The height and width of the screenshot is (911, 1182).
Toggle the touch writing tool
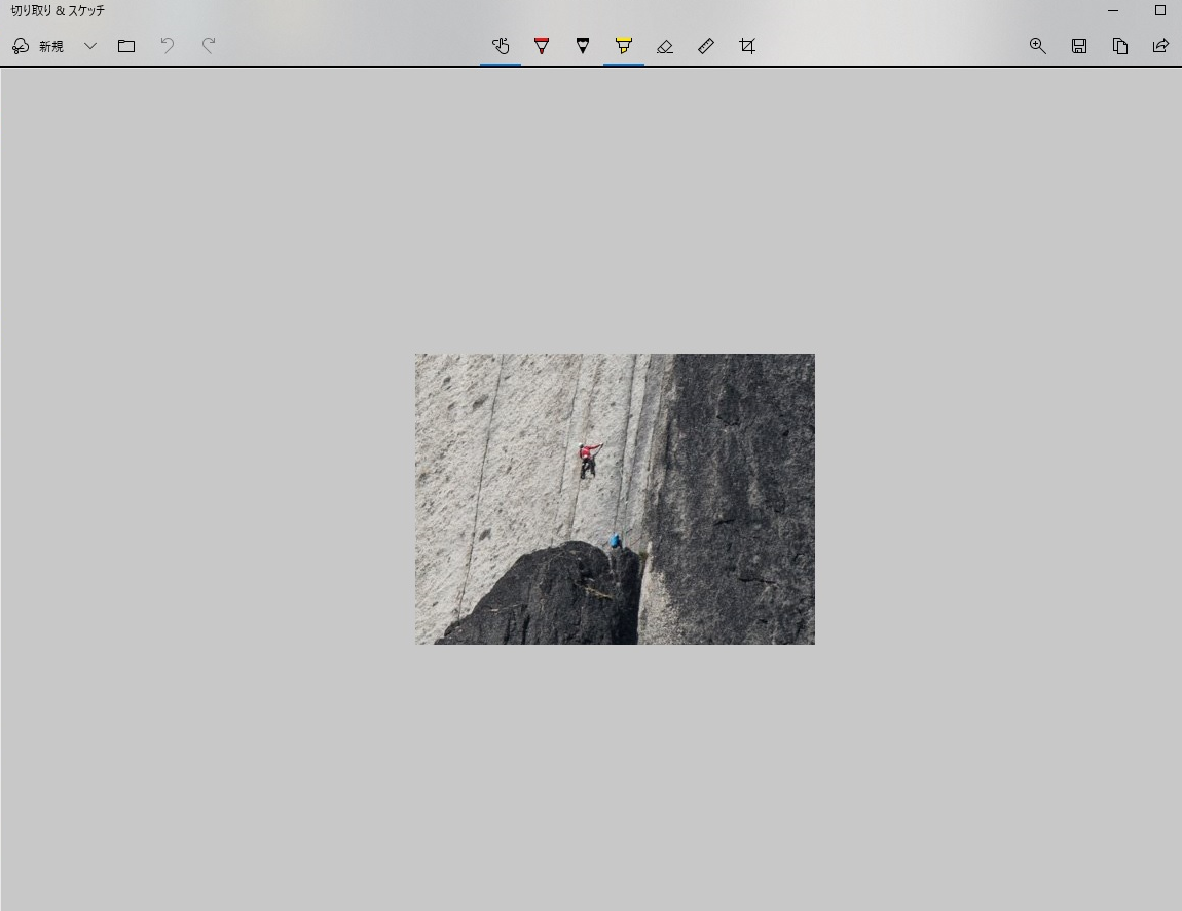[x=501, y=46]
